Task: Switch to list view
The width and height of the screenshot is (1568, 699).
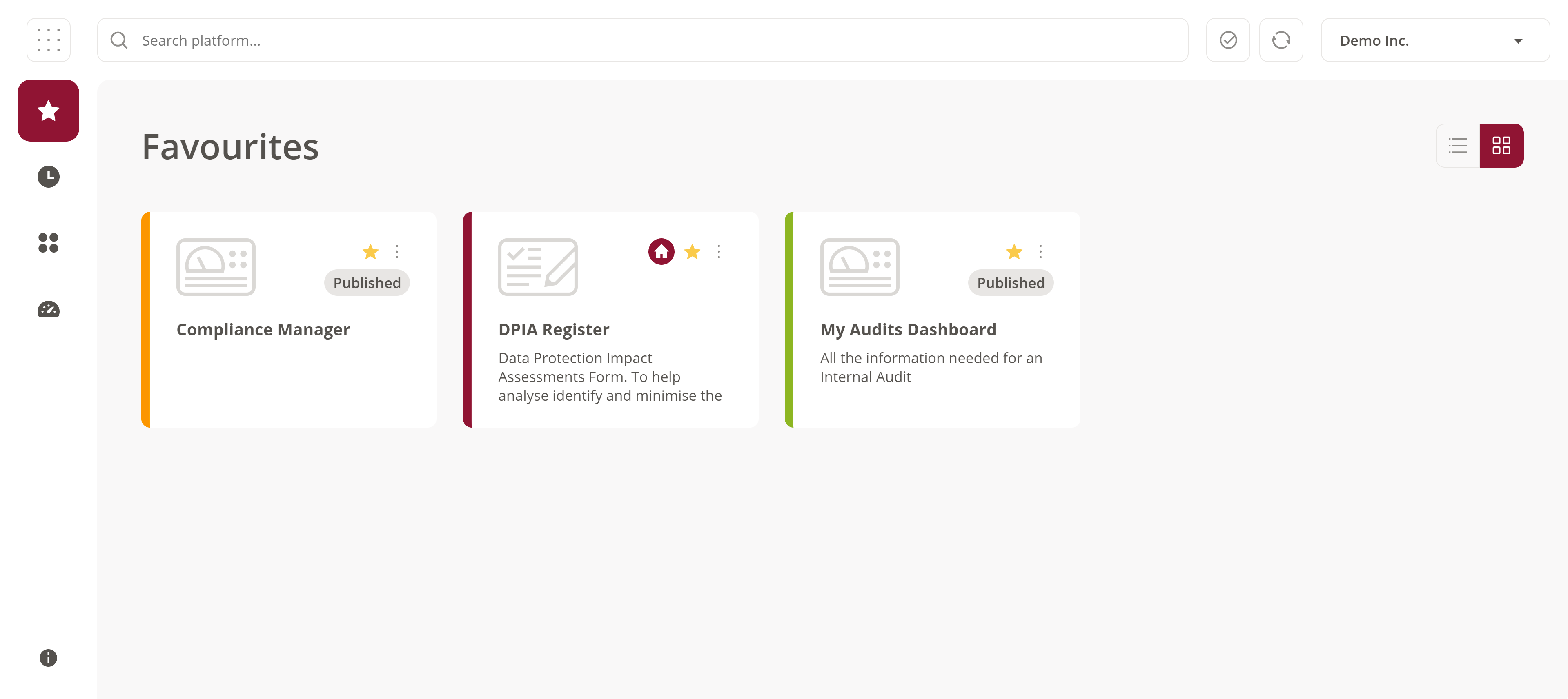Action: click(1457, 145)
